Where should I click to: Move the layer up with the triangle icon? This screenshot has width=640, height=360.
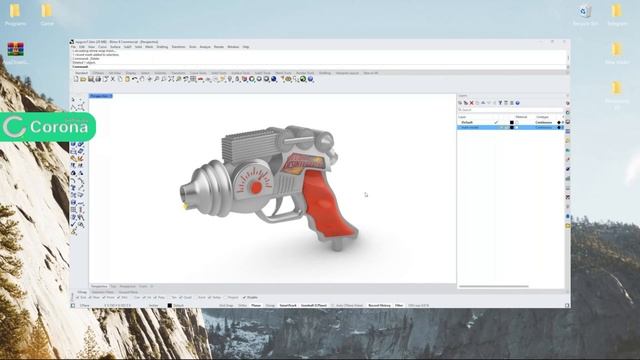pyautogui.click(x=483, y=103)
